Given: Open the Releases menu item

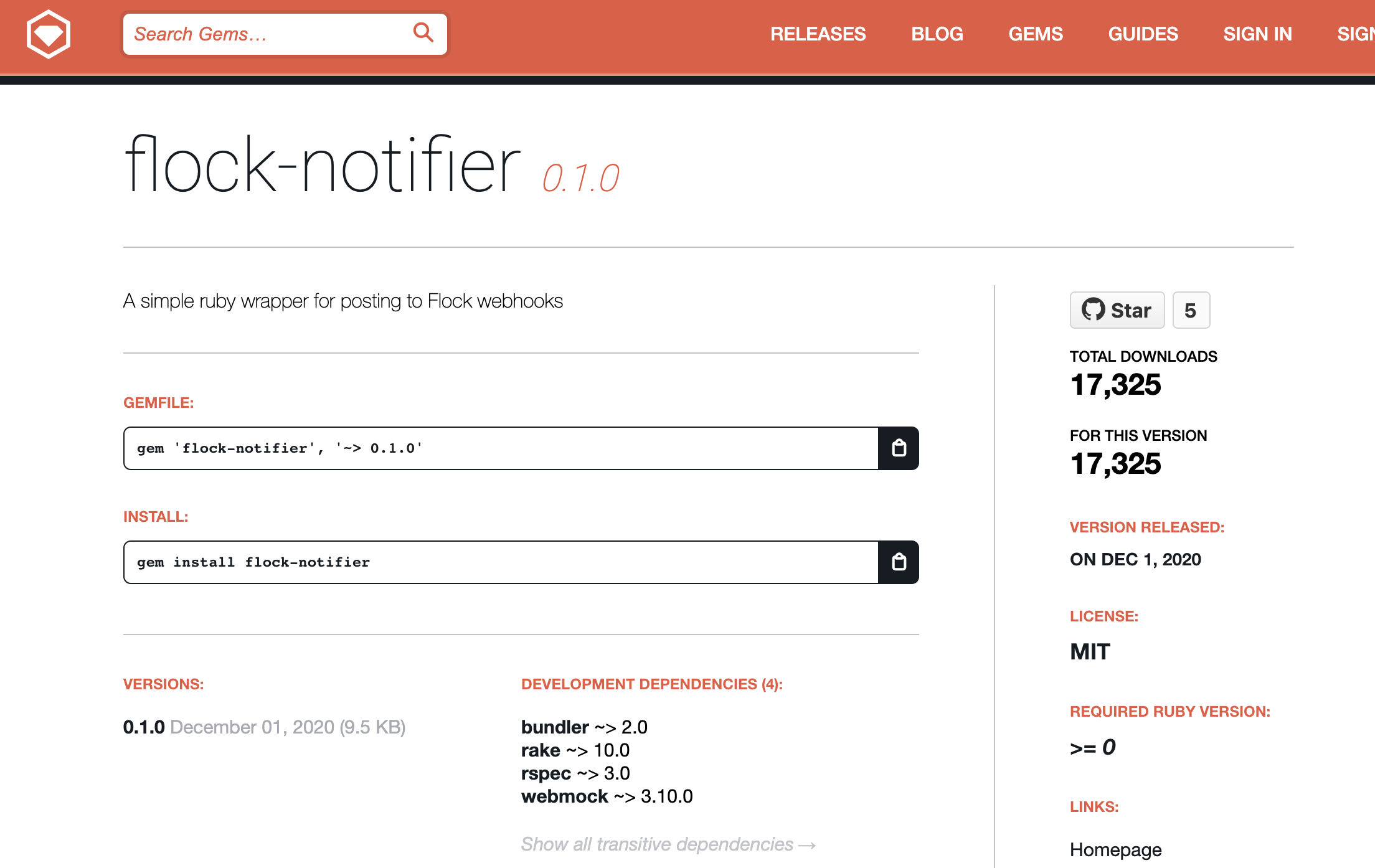Looking at the screenshot, I should point(818,34).
